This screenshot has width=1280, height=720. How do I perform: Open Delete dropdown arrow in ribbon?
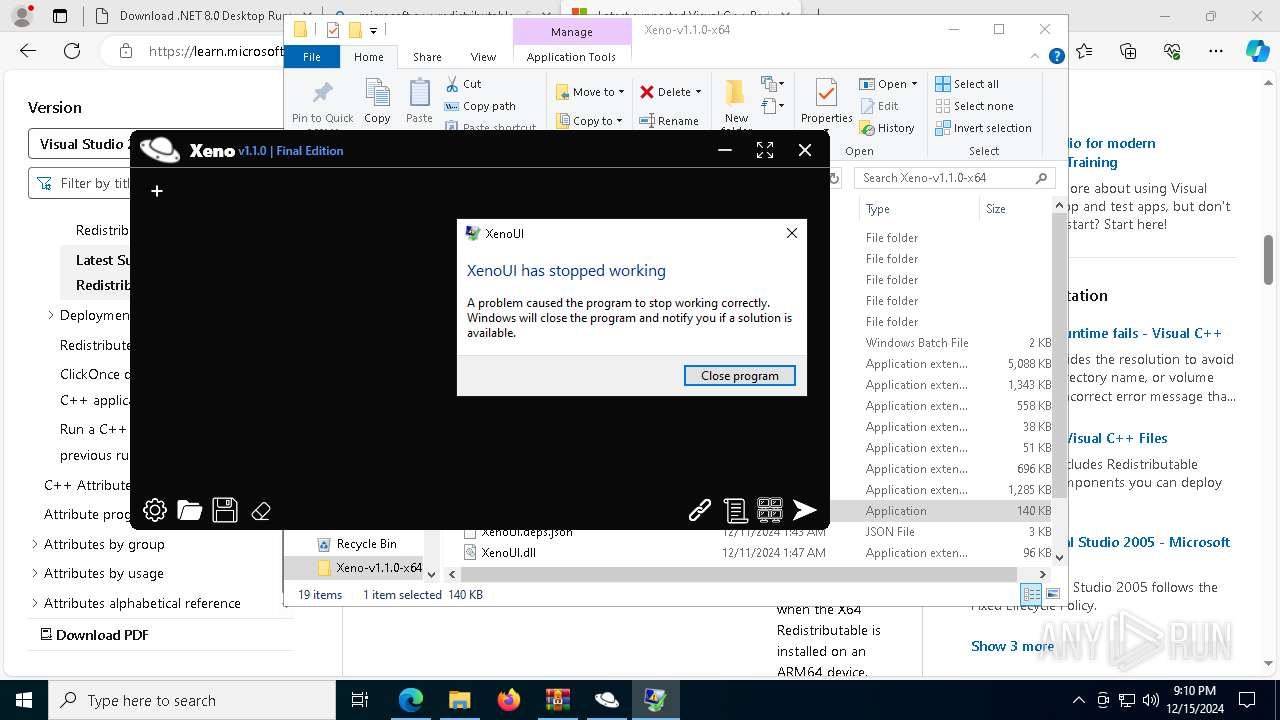tap(698, 92)
